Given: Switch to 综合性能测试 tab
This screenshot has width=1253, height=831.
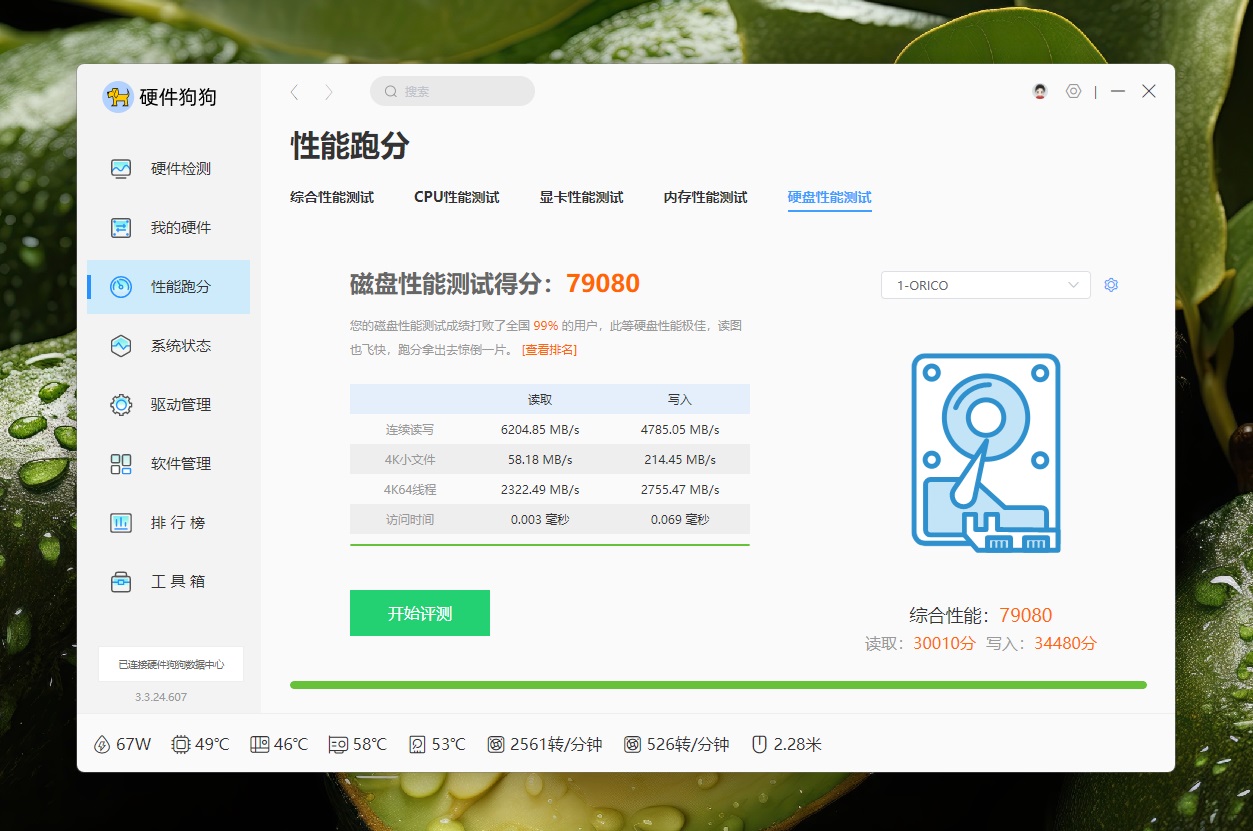Looking at the screenshot, I should (x=332, y=197).
